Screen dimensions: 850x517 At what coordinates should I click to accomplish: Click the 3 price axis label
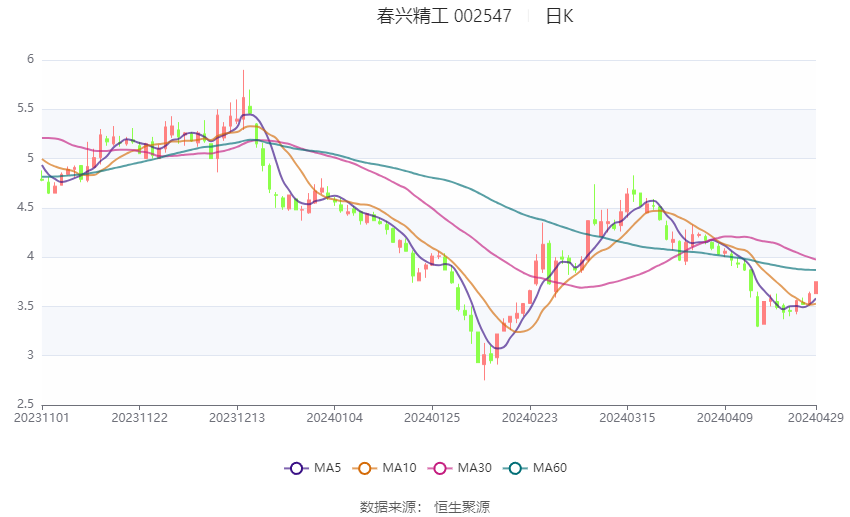[30, 355]
